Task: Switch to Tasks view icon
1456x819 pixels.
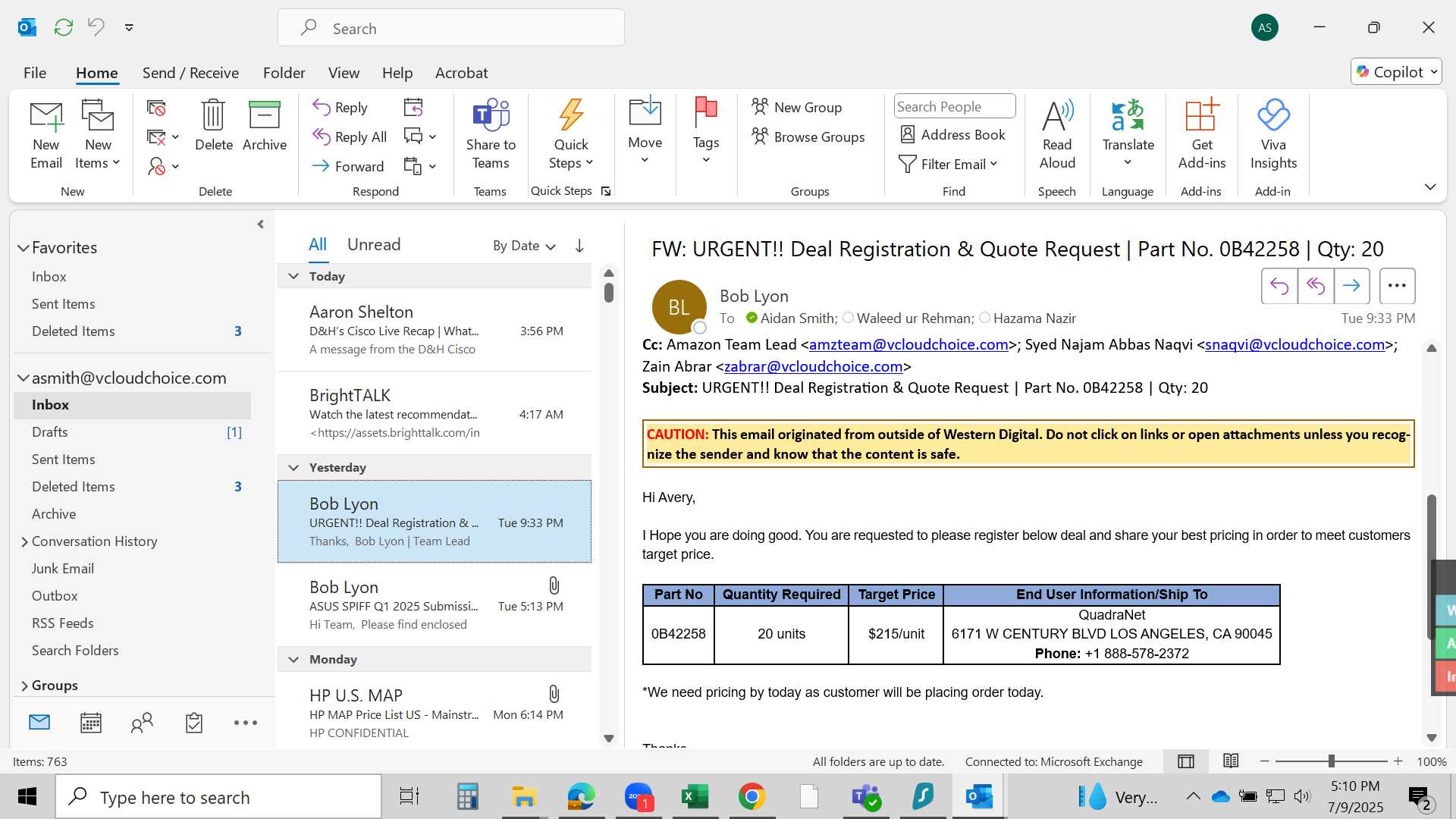Action: click(x=194, y=723)
